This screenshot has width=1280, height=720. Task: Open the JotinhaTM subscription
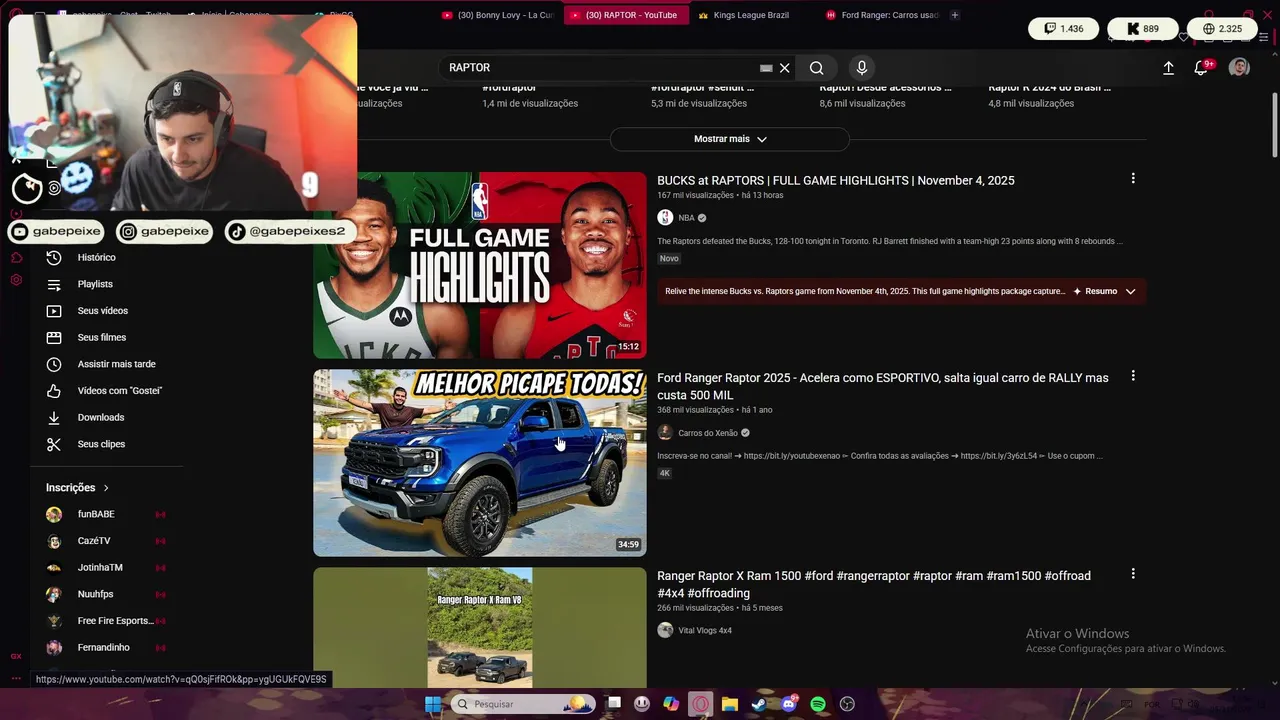pos(106,568)
